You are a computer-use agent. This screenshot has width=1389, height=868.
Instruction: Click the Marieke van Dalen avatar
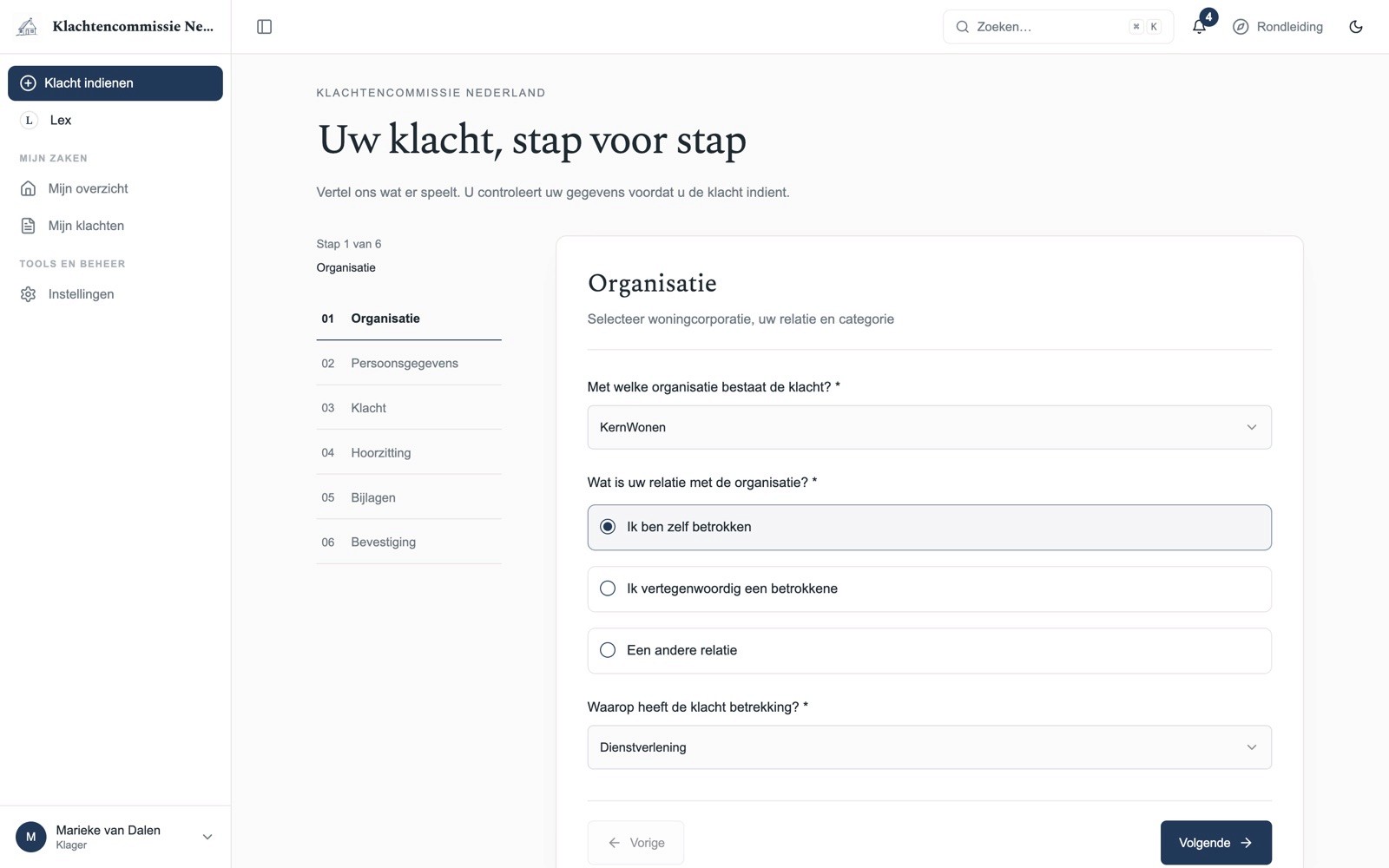click(x=31, y=837)
